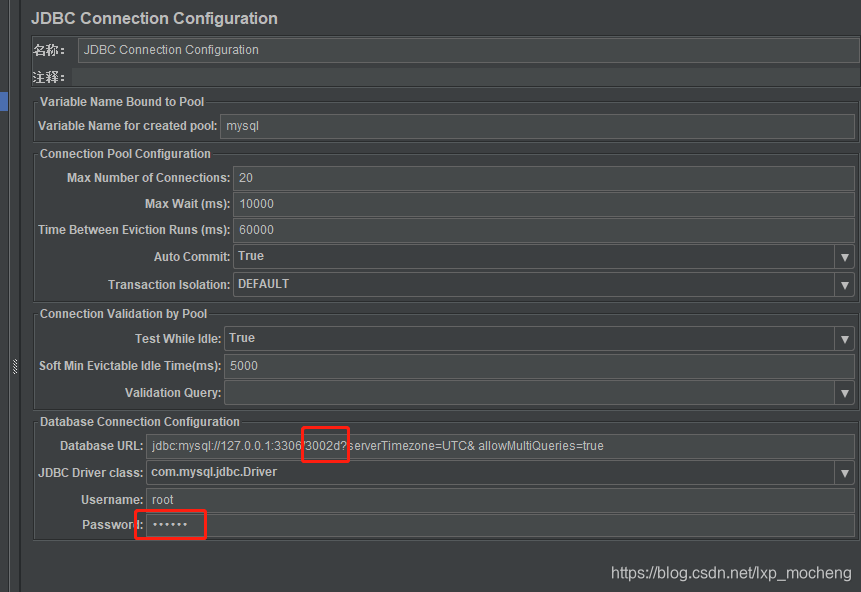Click the 名称 name input field
861x592 pixels.
(x=468, y=50)
